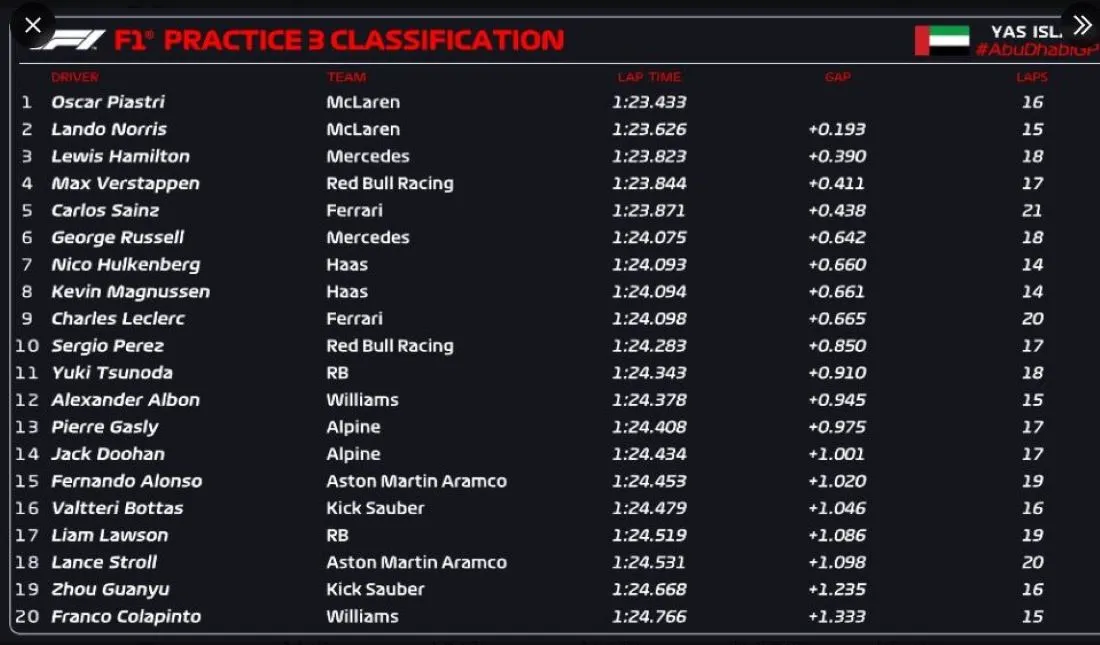Click the LAP TIME column header
This screenshot has height=645, width=1100.
[x=649, y=77]
